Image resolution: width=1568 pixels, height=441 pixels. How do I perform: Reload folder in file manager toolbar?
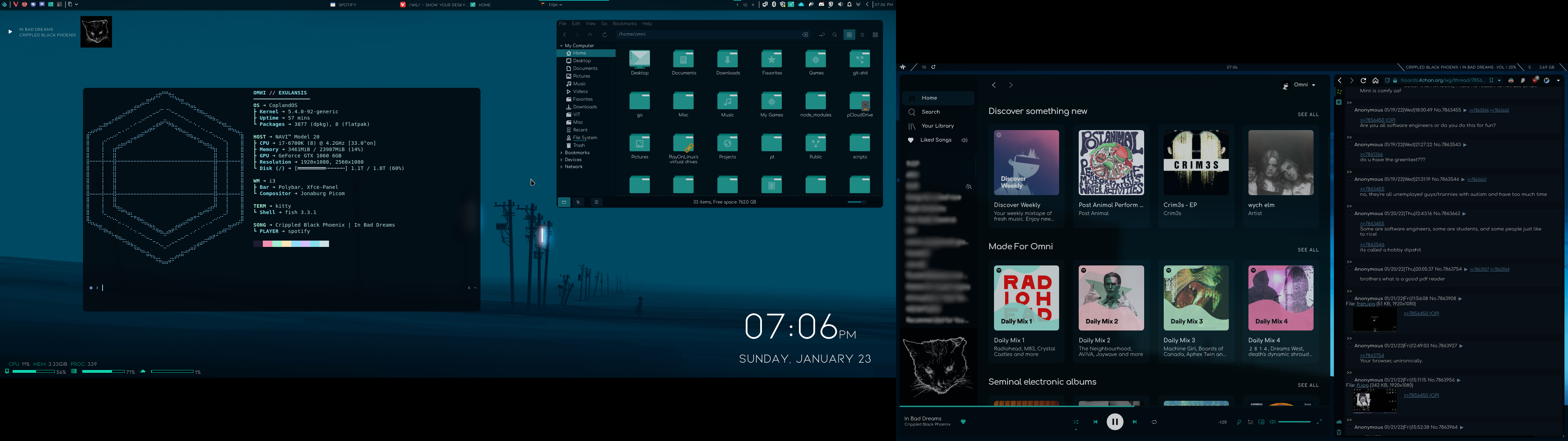click(x=604, y=35)
